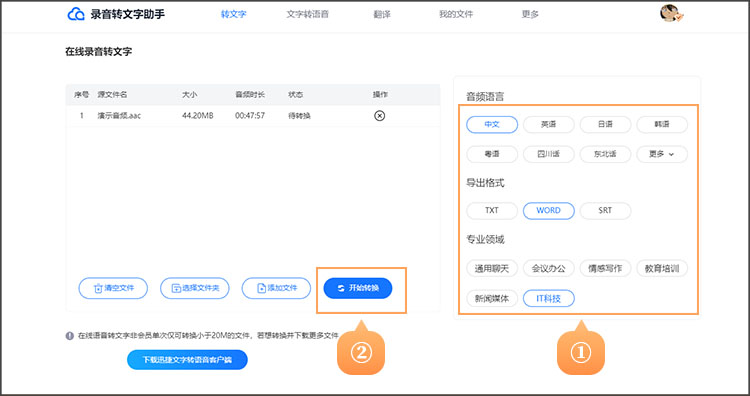The image size is (750, 396).
Task: Expand the 更多 languages dropdown
Action: point(662,154)
